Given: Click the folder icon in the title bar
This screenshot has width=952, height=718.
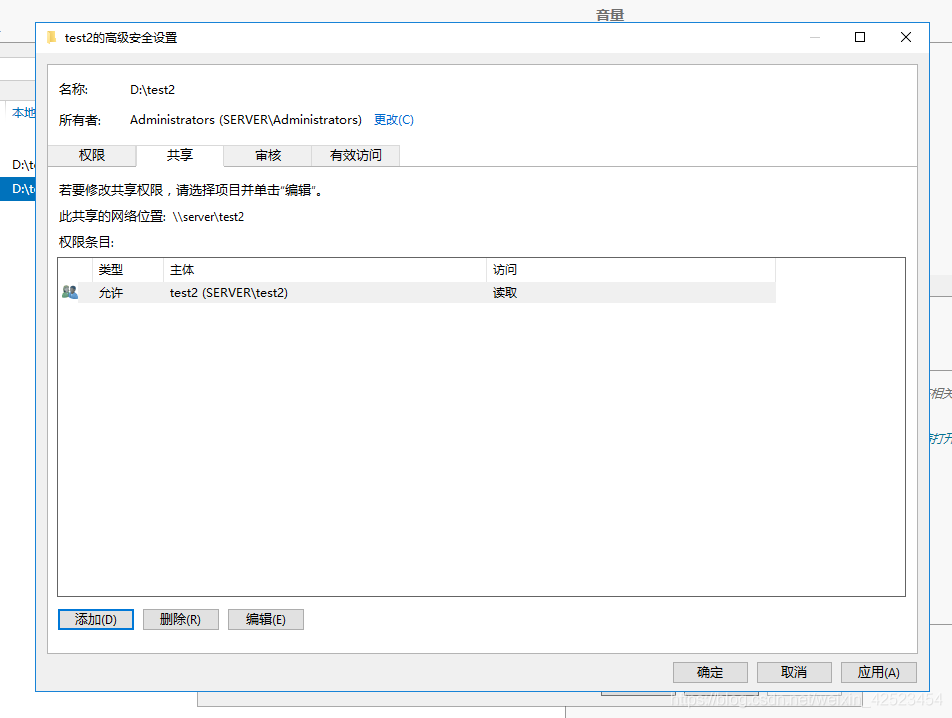Looking at the screenshot, I should pyautogui.click(x=52, y=37).
